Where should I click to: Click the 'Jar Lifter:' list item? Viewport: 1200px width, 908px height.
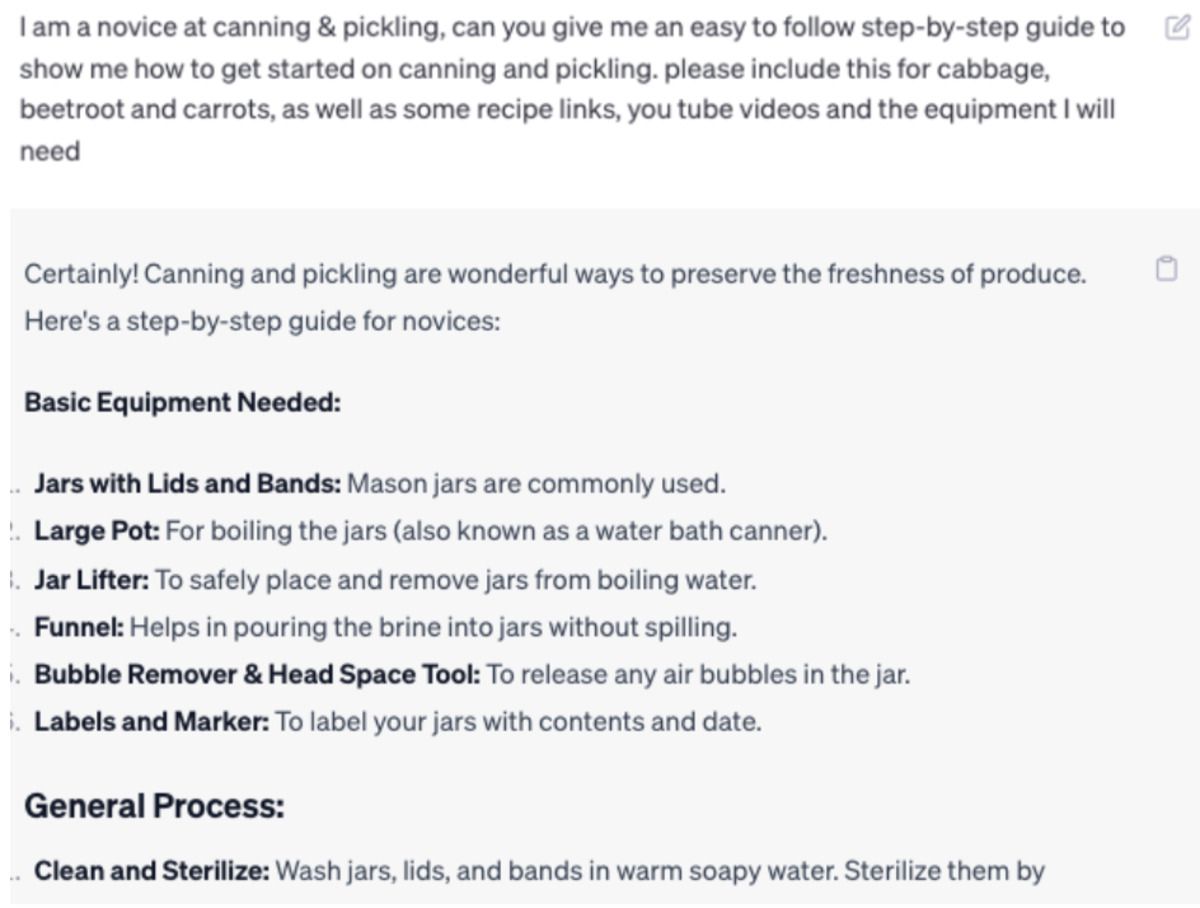click(395, 580)
